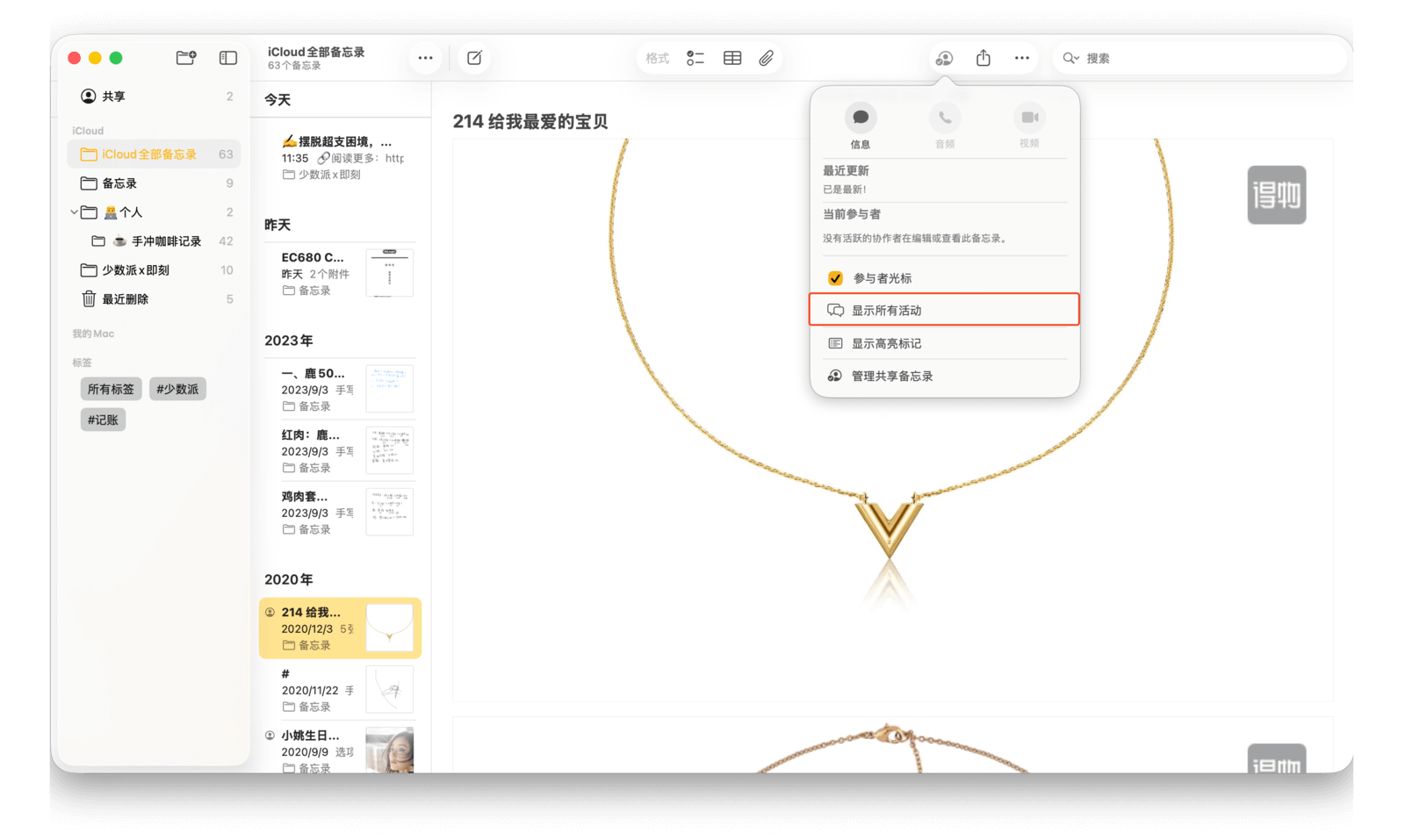Click the note title 214 给我最爱的宝贝
The image size is (1405, 840).
pyautogui.click(x=530, y=121)
